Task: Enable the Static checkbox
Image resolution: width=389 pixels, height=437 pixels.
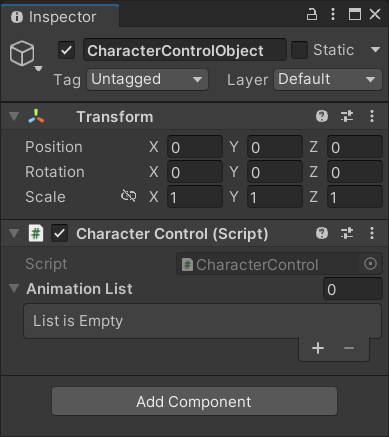Action: (299, 50)
